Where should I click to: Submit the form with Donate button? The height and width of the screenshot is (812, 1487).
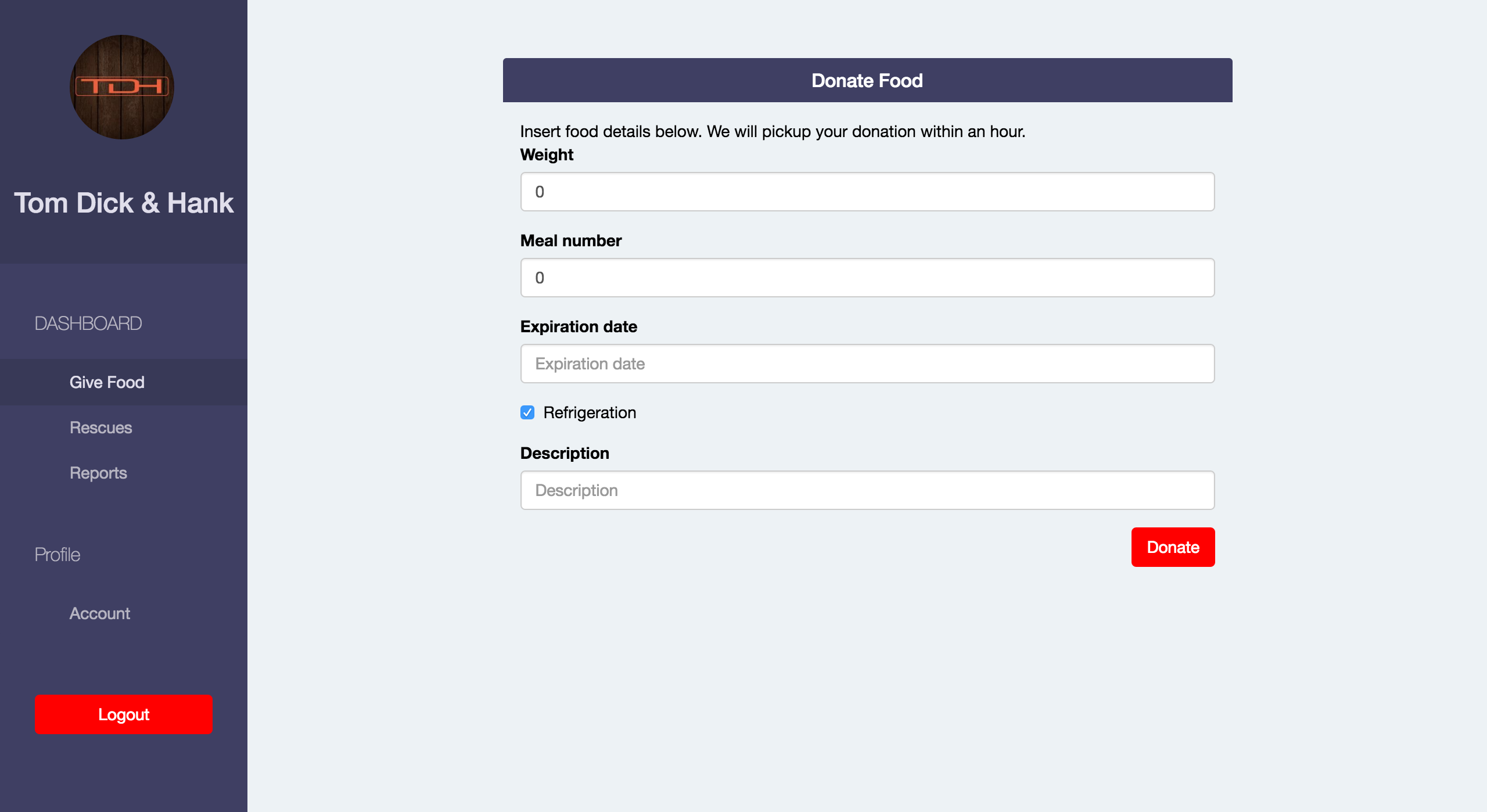pyautogui.click(x=1173, y=547)
